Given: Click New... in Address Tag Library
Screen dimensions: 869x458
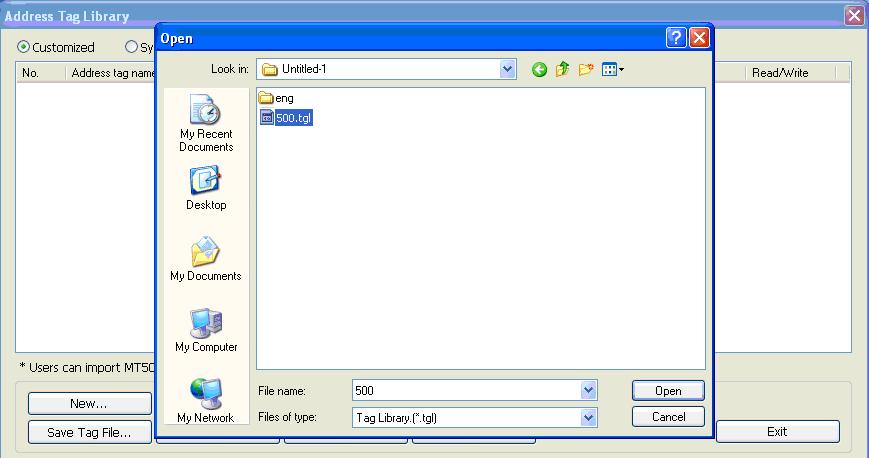Looking at the screenshot, I should click(89, 404).
